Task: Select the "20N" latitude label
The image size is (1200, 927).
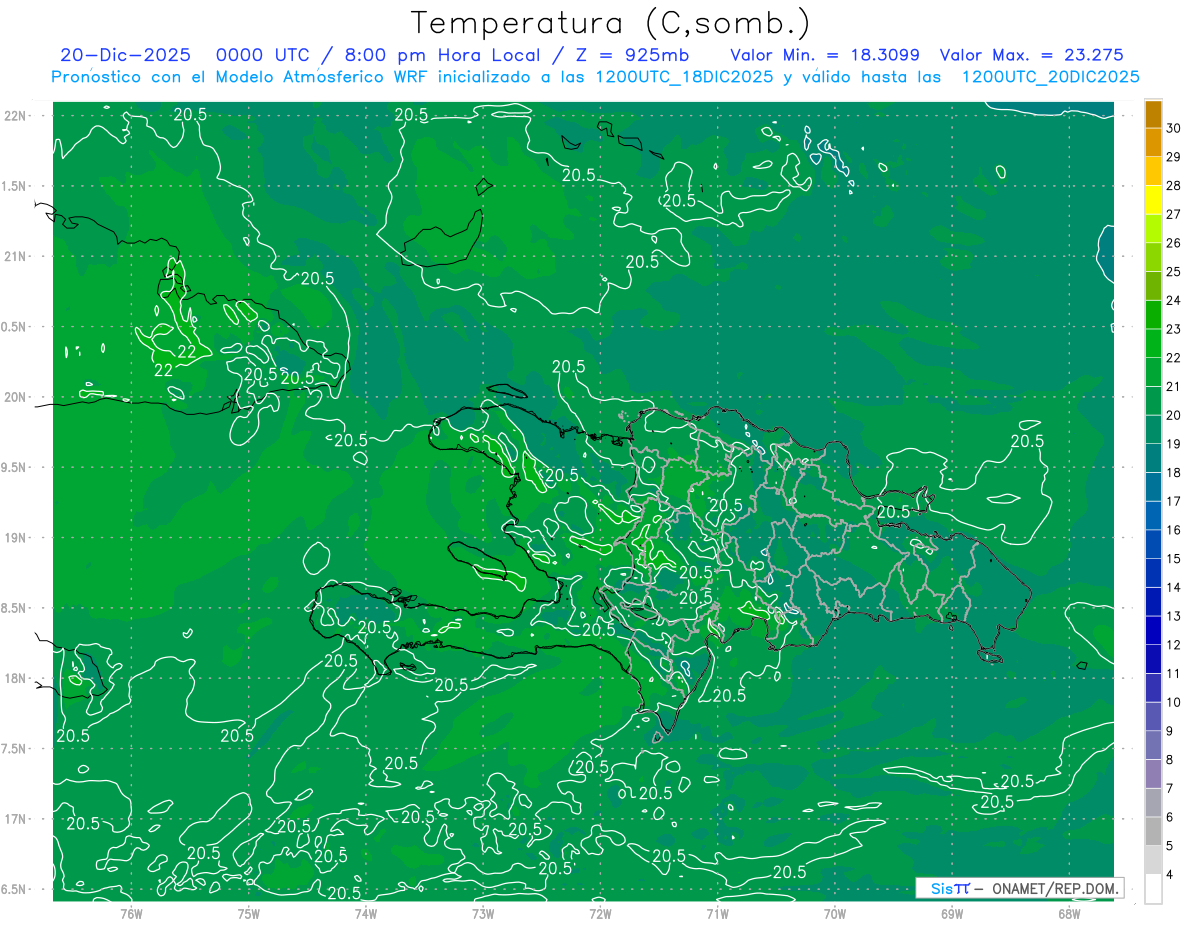Action: (x=15, y=397)
